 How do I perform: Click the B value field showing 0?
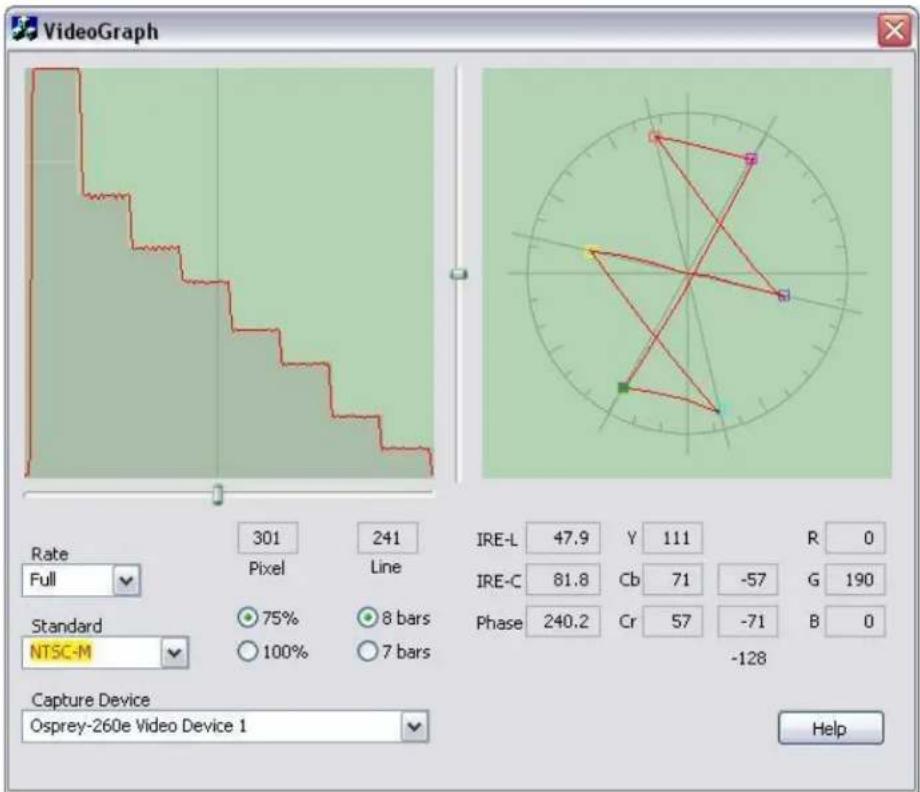[x=855, y=621]
